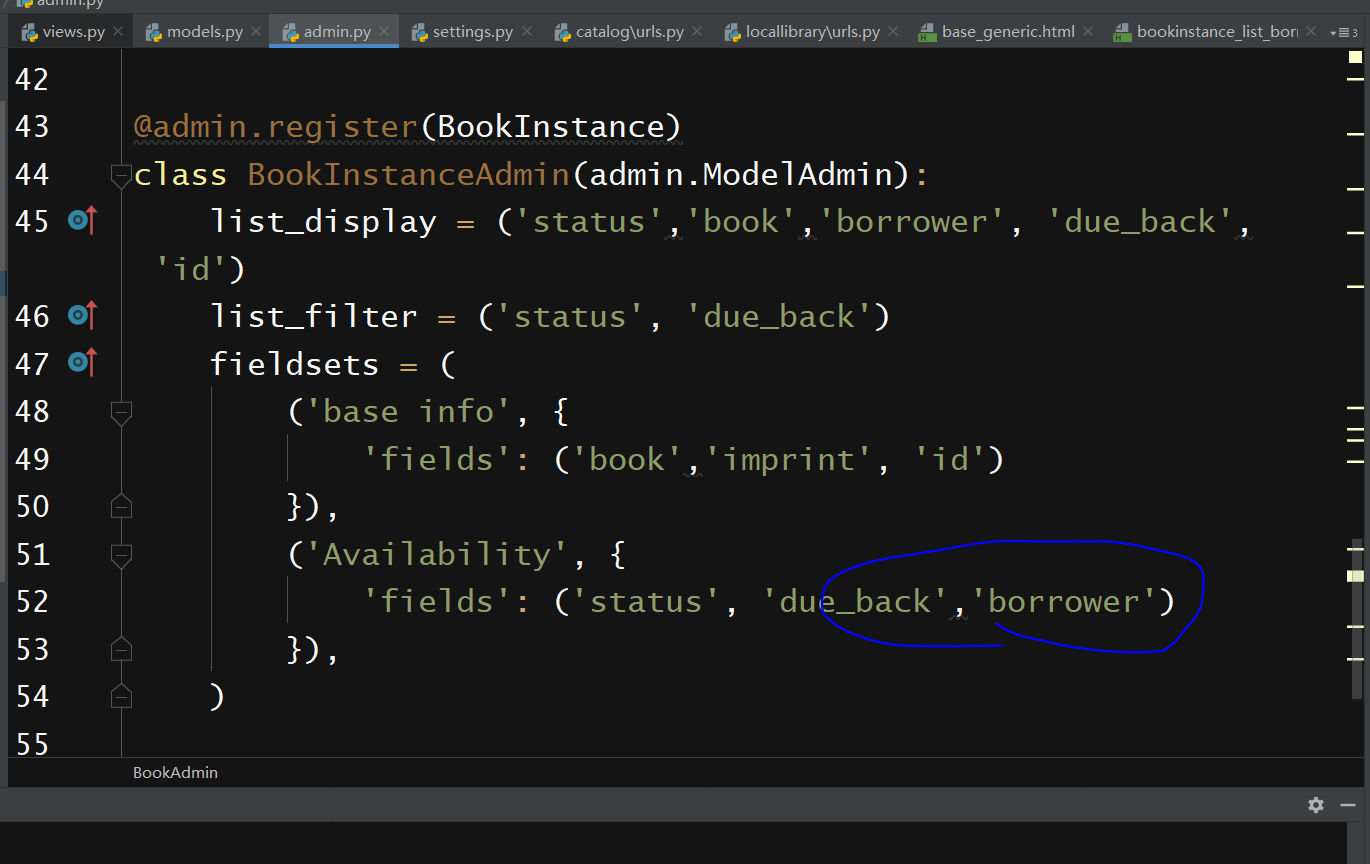
Task: Click the fold end marker on line 54
Action: pos(121,696)
